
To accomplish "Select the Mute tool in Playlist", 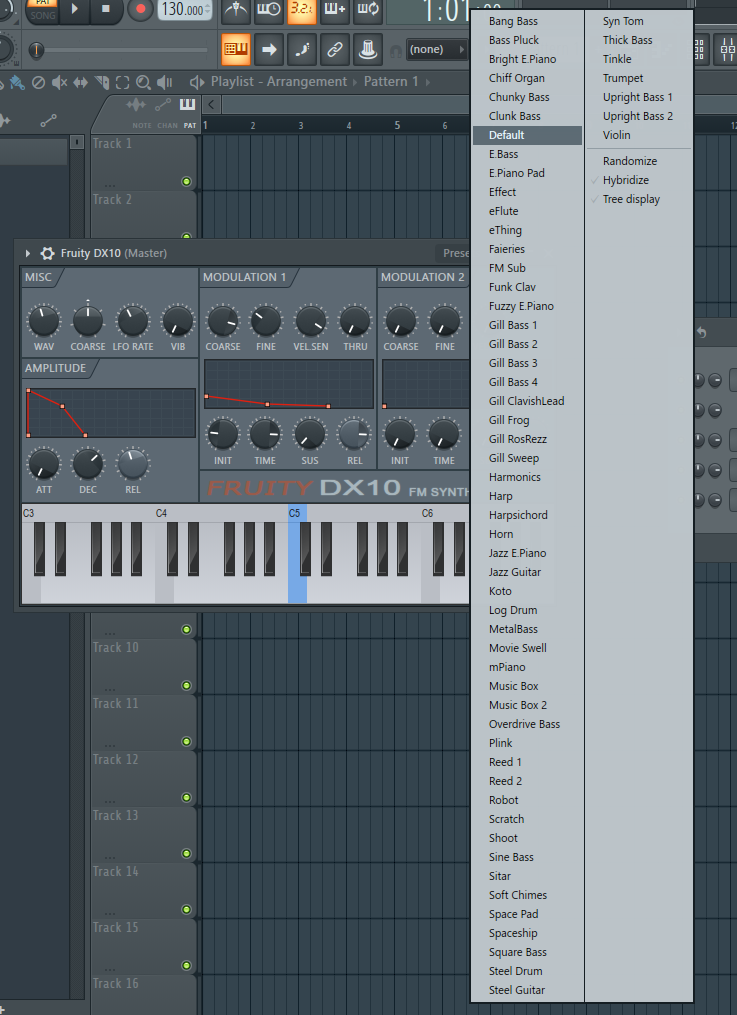I will [x=59, y=82].
